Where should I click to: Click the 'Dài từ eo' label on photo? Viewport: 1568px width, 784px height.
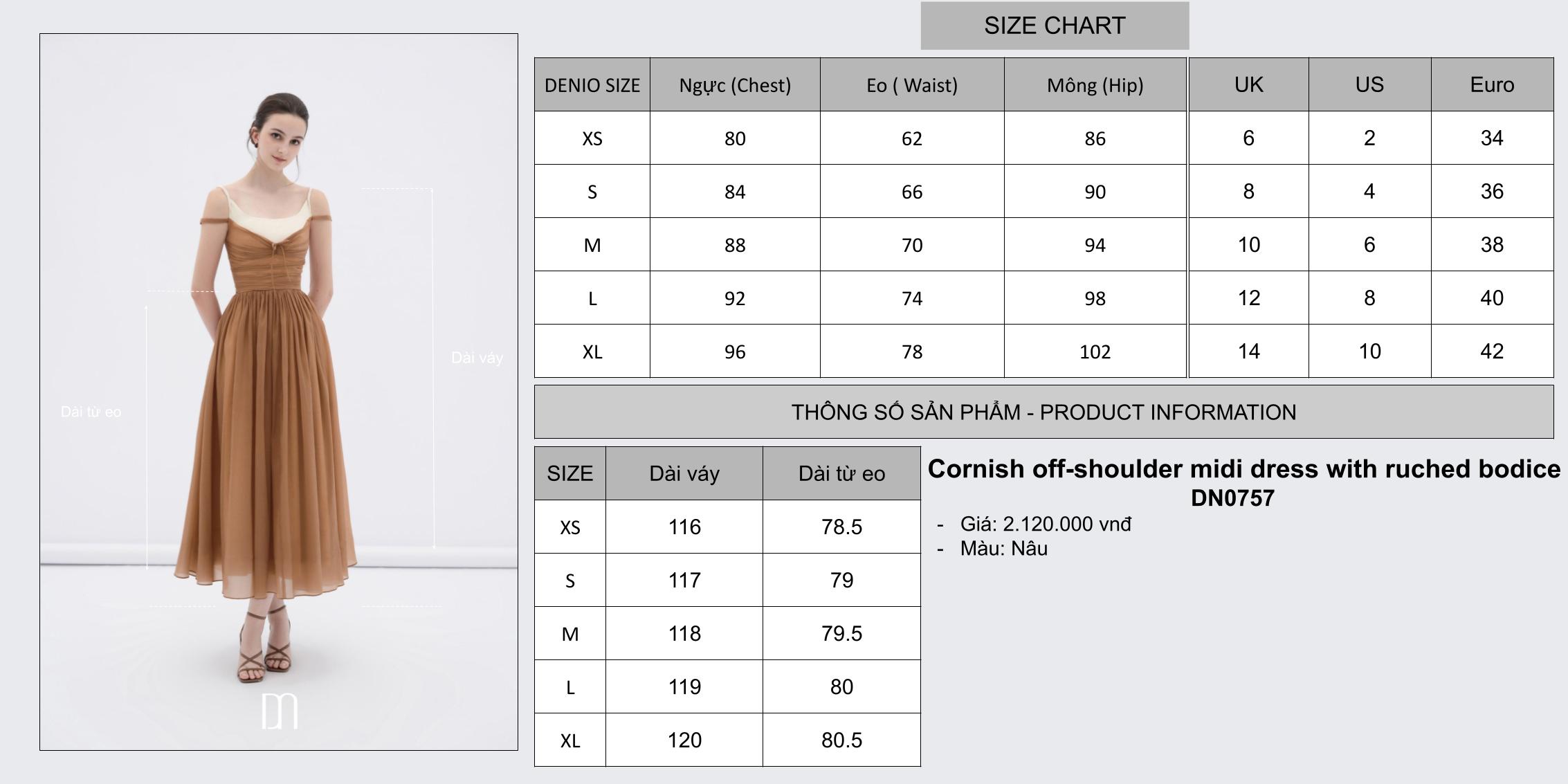91,412
